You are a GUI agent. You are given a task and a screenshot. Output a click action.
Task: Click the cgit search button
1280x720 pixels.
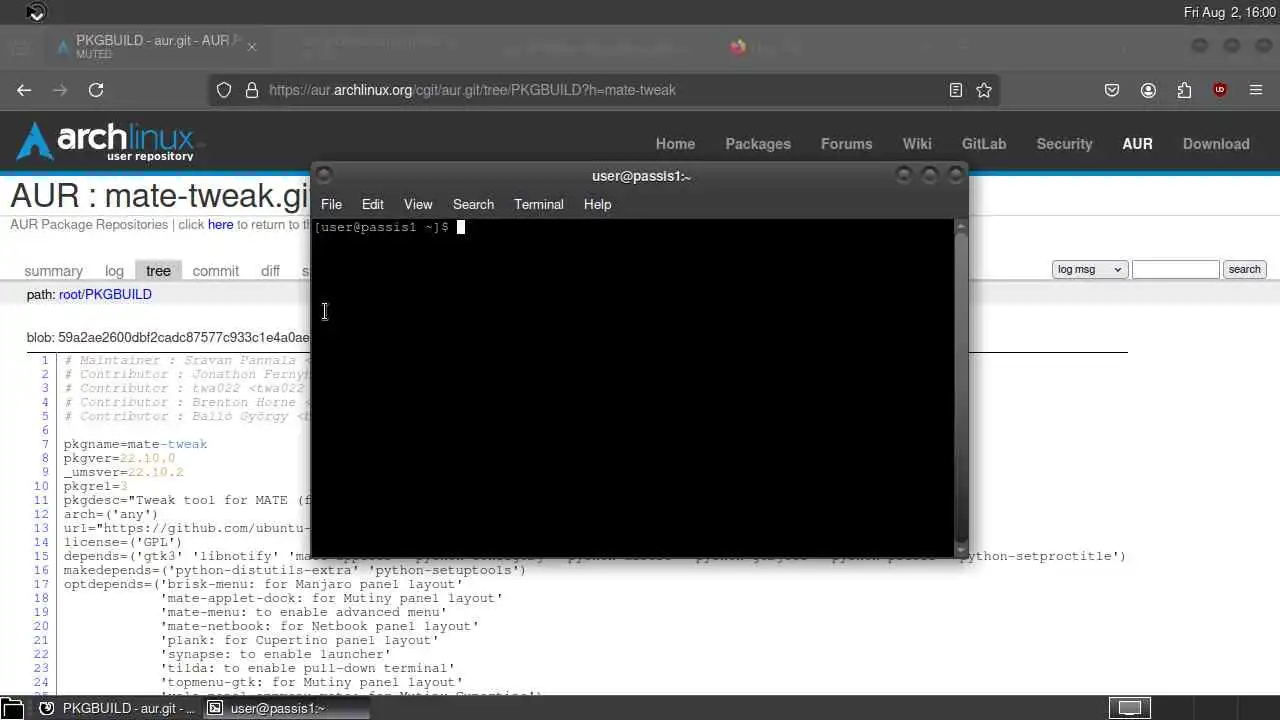coord(1244,269)
